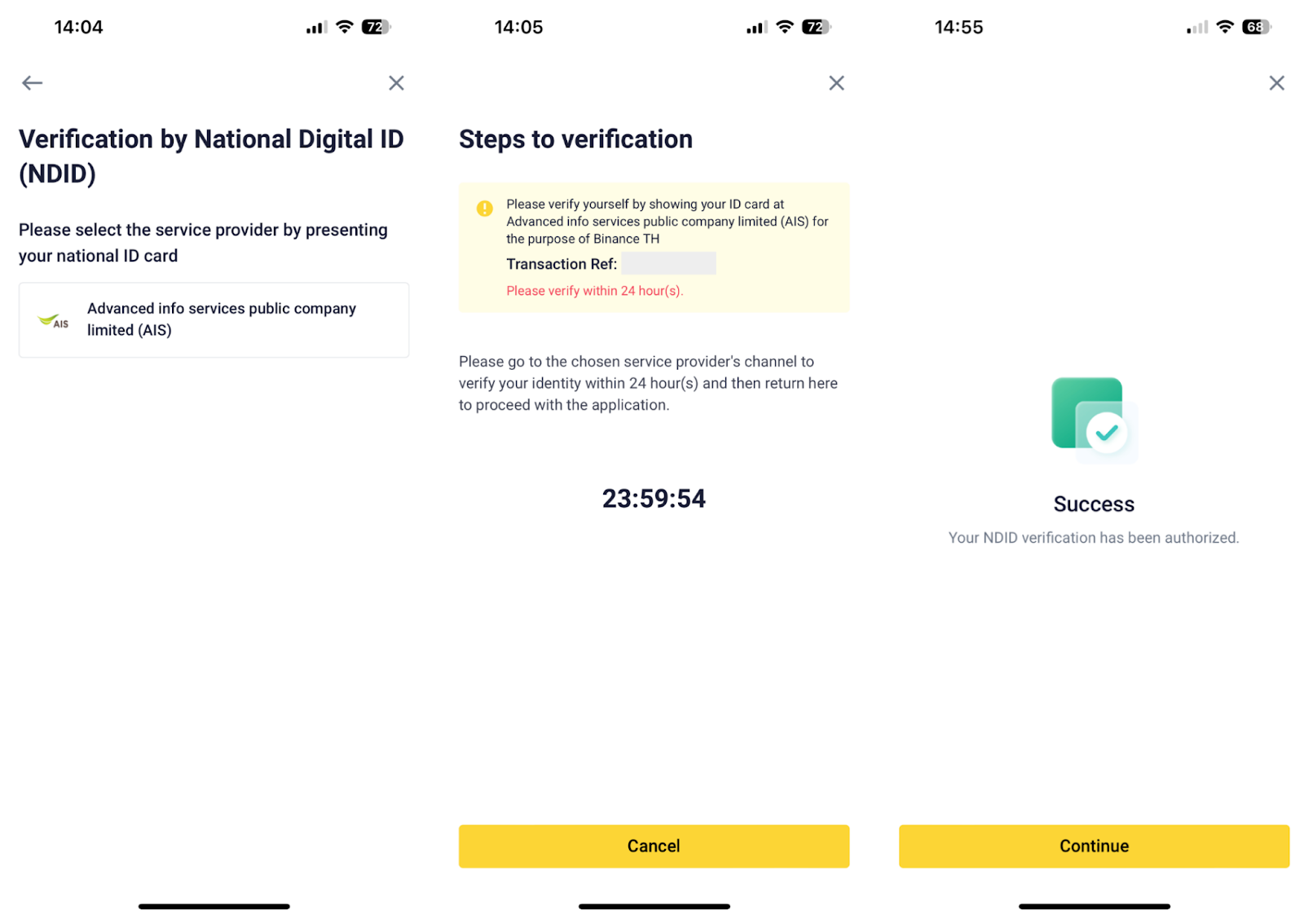The image size is (1304, 924).
Task: Tap the battery icon showing 72 percent
Action: tap(375, 26)
